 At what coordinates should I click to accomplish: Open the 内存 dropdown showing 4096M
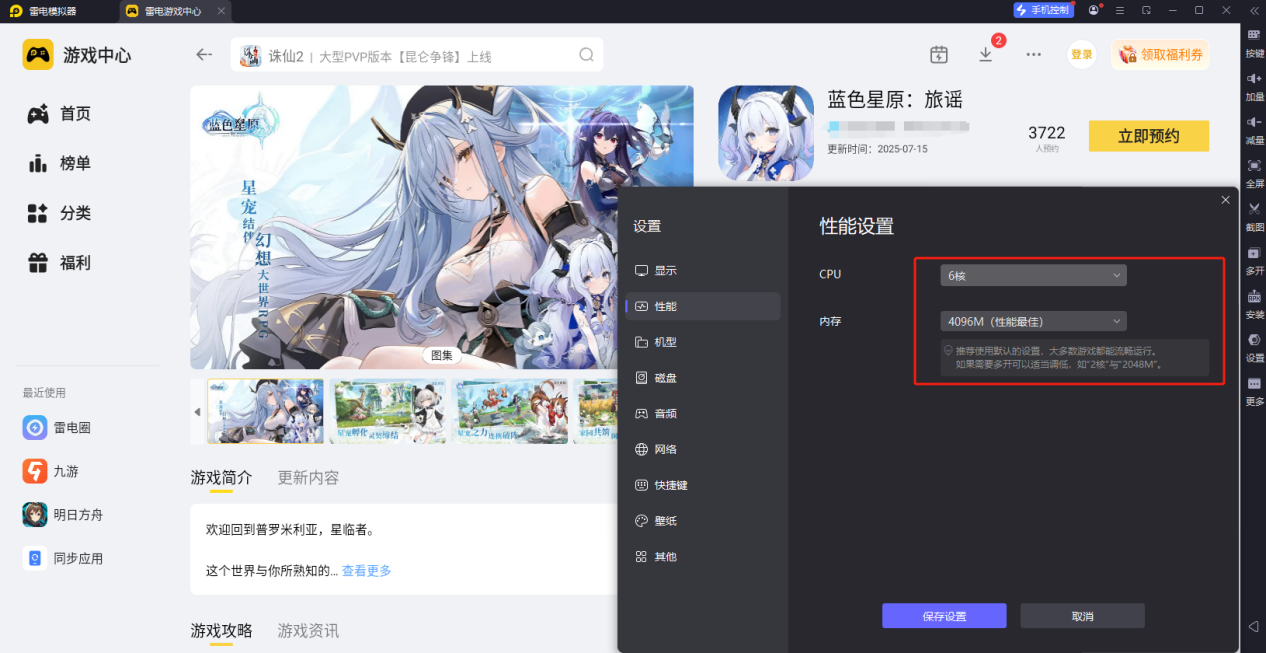point(1033,321)
